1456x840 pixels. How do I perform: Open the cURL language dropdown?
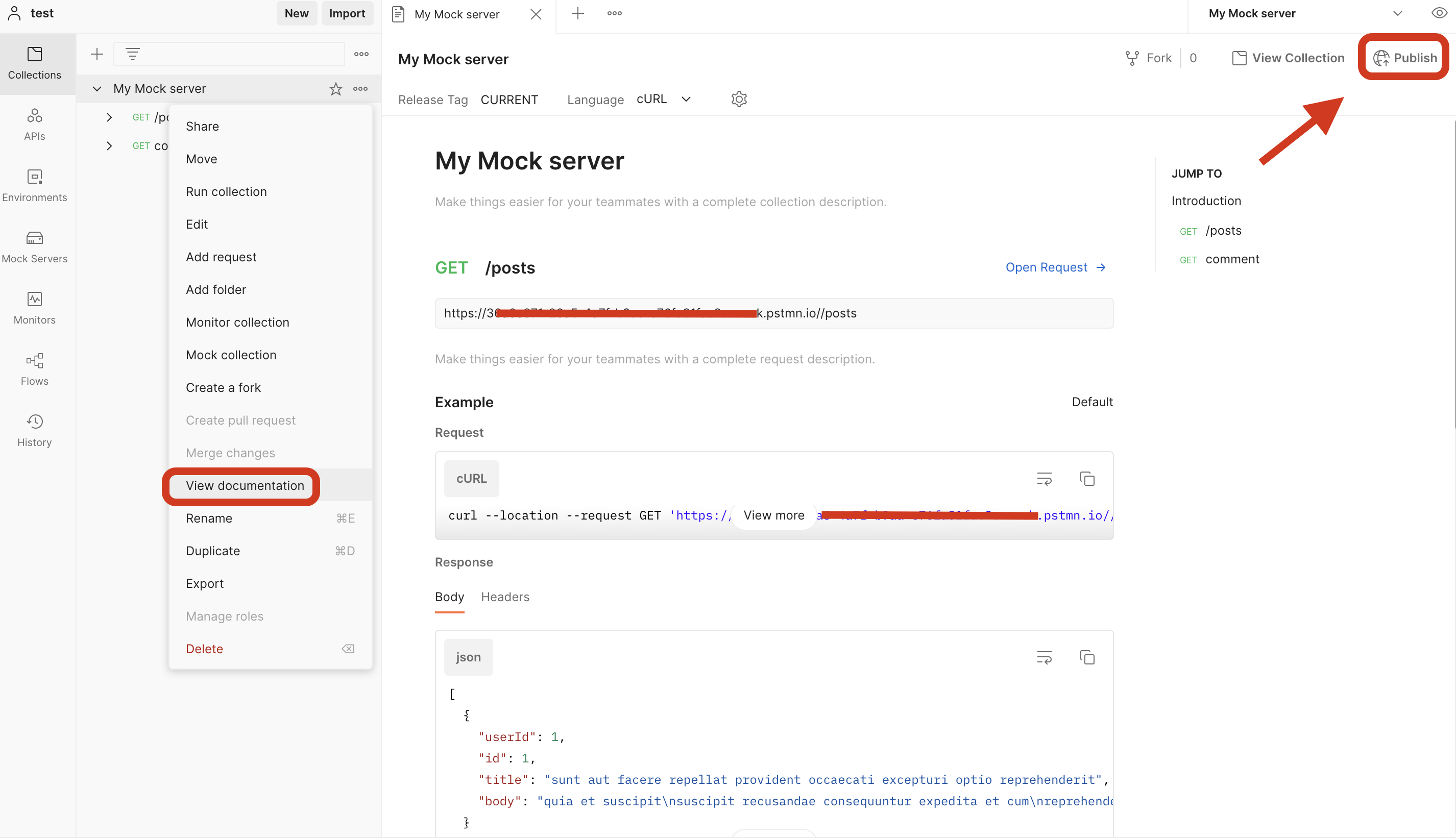[664, 99]
